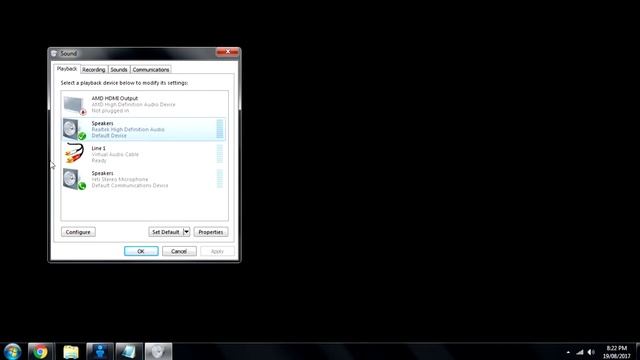Open device Properties button
Screen dimensions: 640x360
tap(211, 232)
